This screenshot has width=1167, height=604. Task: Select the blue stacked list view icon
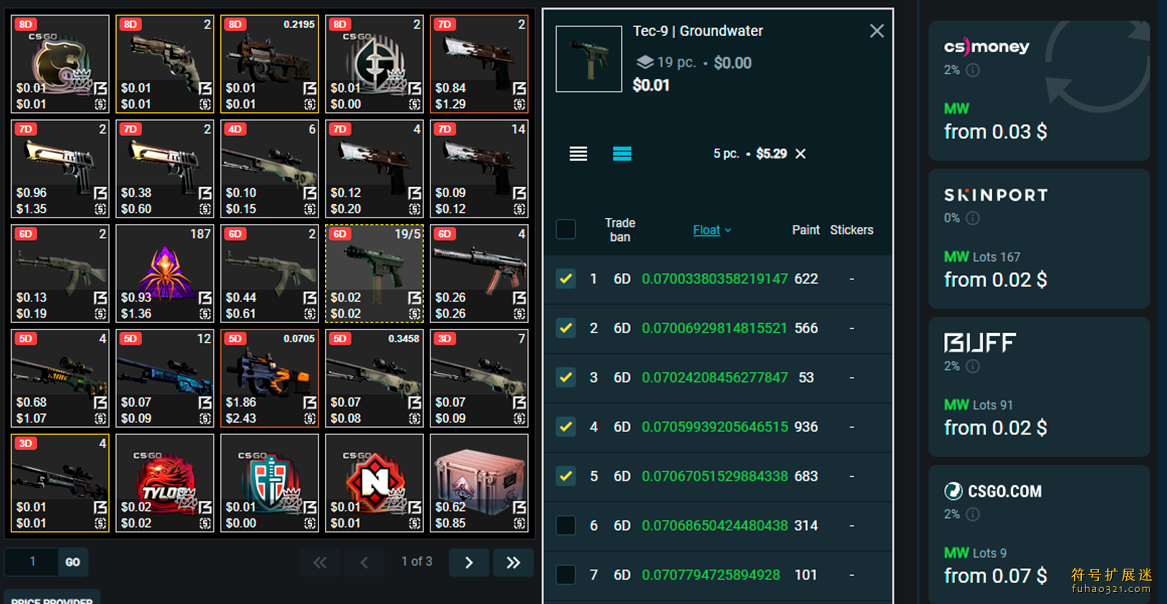click(x=622, y=154)
